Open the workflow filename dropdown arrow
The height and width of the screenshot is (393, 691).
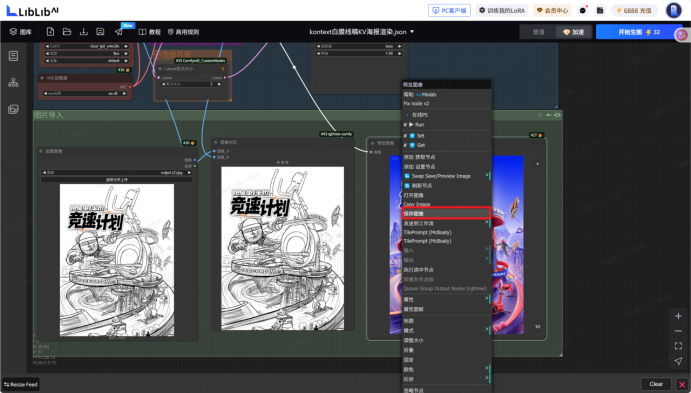pyautogui.click(x=412, y=32)
